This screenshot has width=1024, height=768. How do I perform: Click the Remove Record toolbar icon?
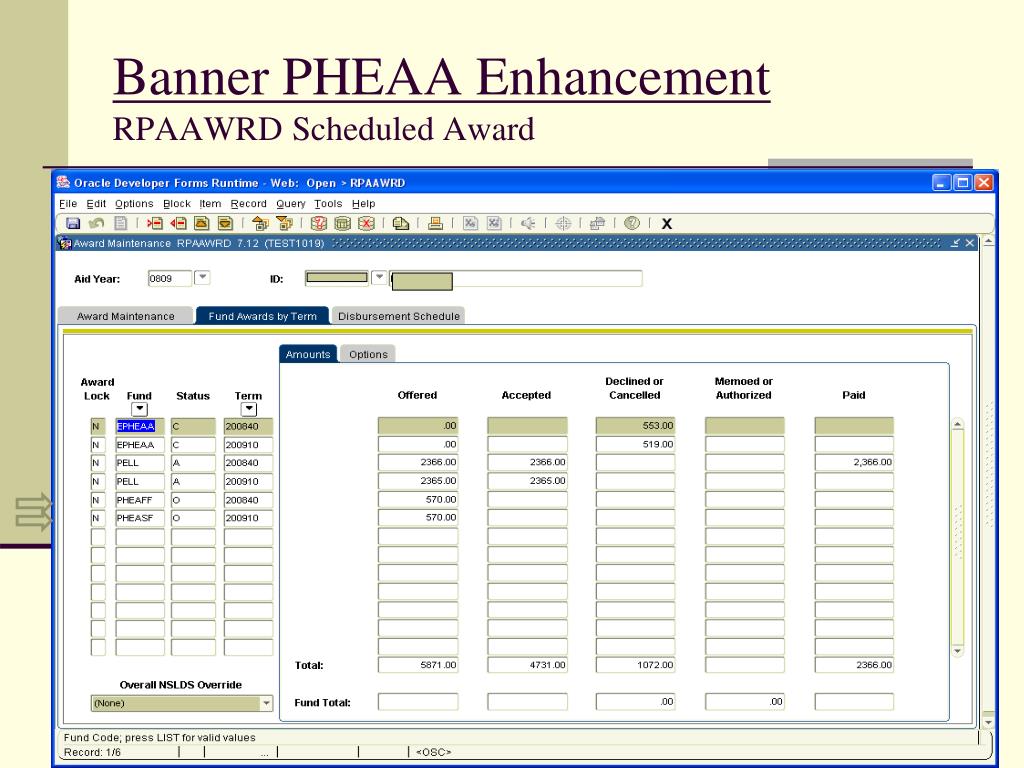click(178, 223)
